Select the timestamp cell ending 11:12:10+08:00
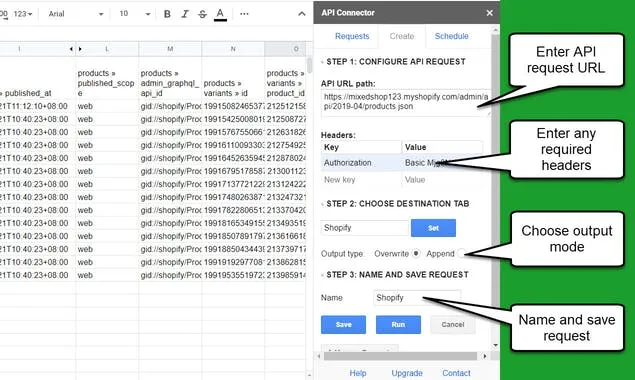The width and height of the screenshot is (635, 380). [38, 106]
